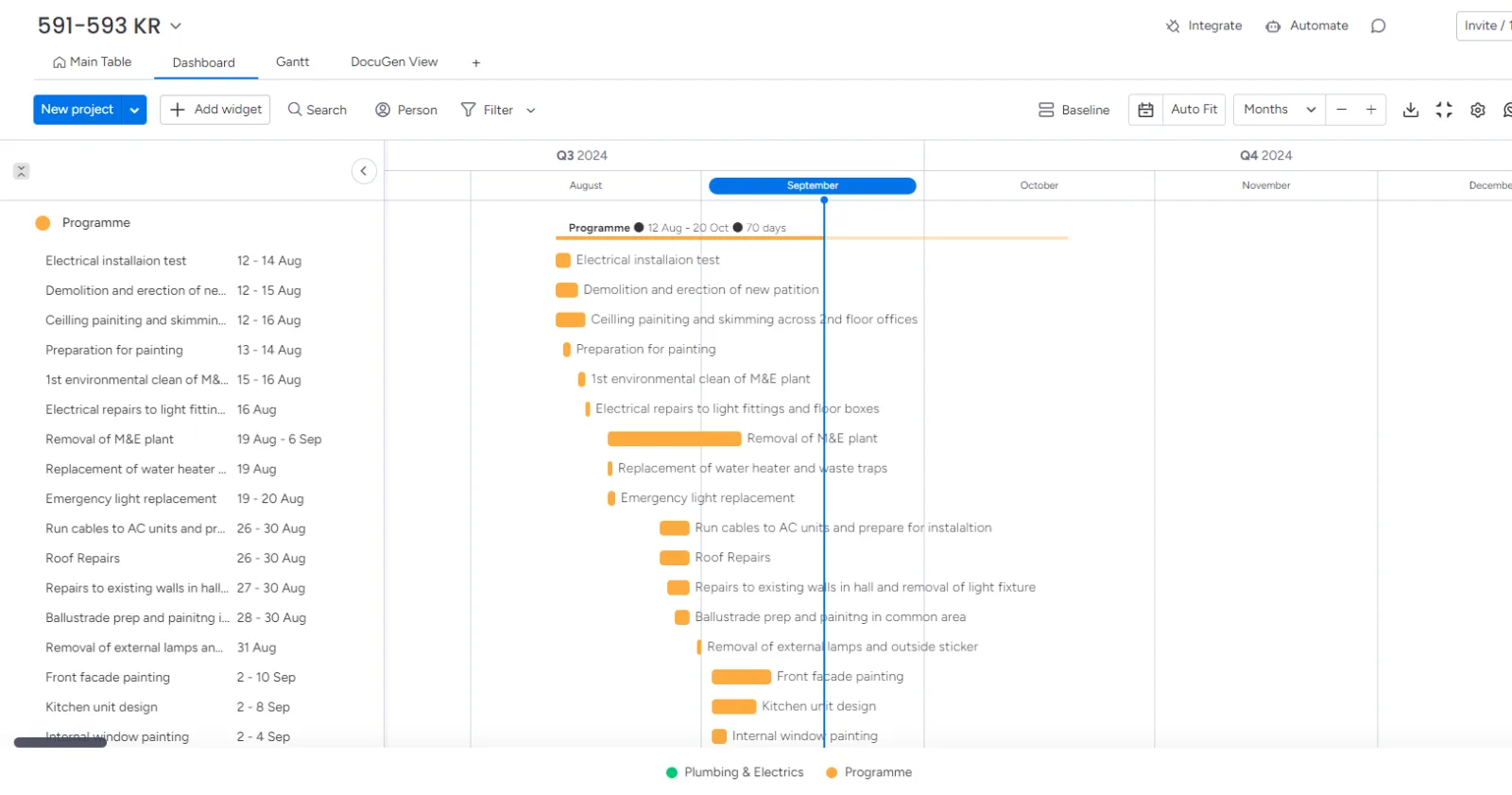This screenshot has height=795, width=1512.
Task: Click the Add widget button
Action: click(215, 110)
